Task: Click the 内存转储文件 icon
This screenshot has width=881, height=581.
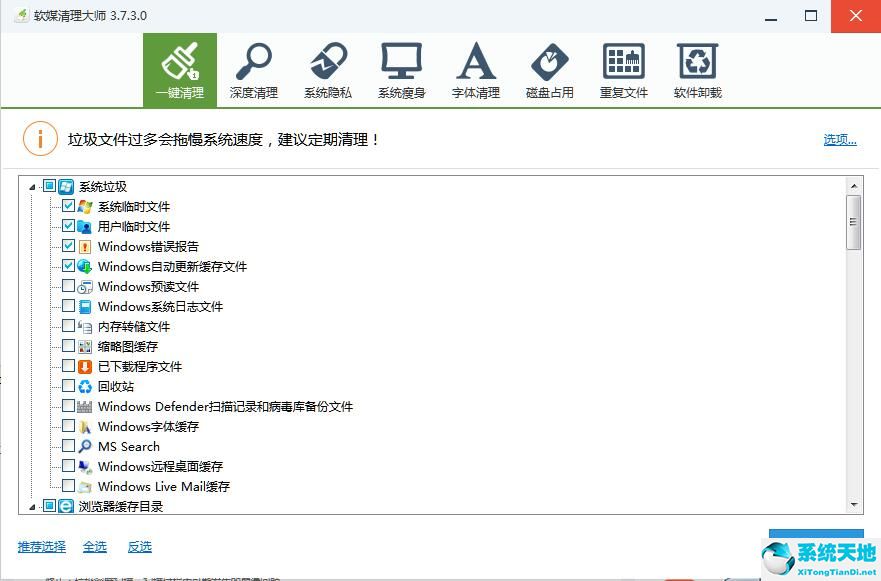Action: (x=85, y=326)
